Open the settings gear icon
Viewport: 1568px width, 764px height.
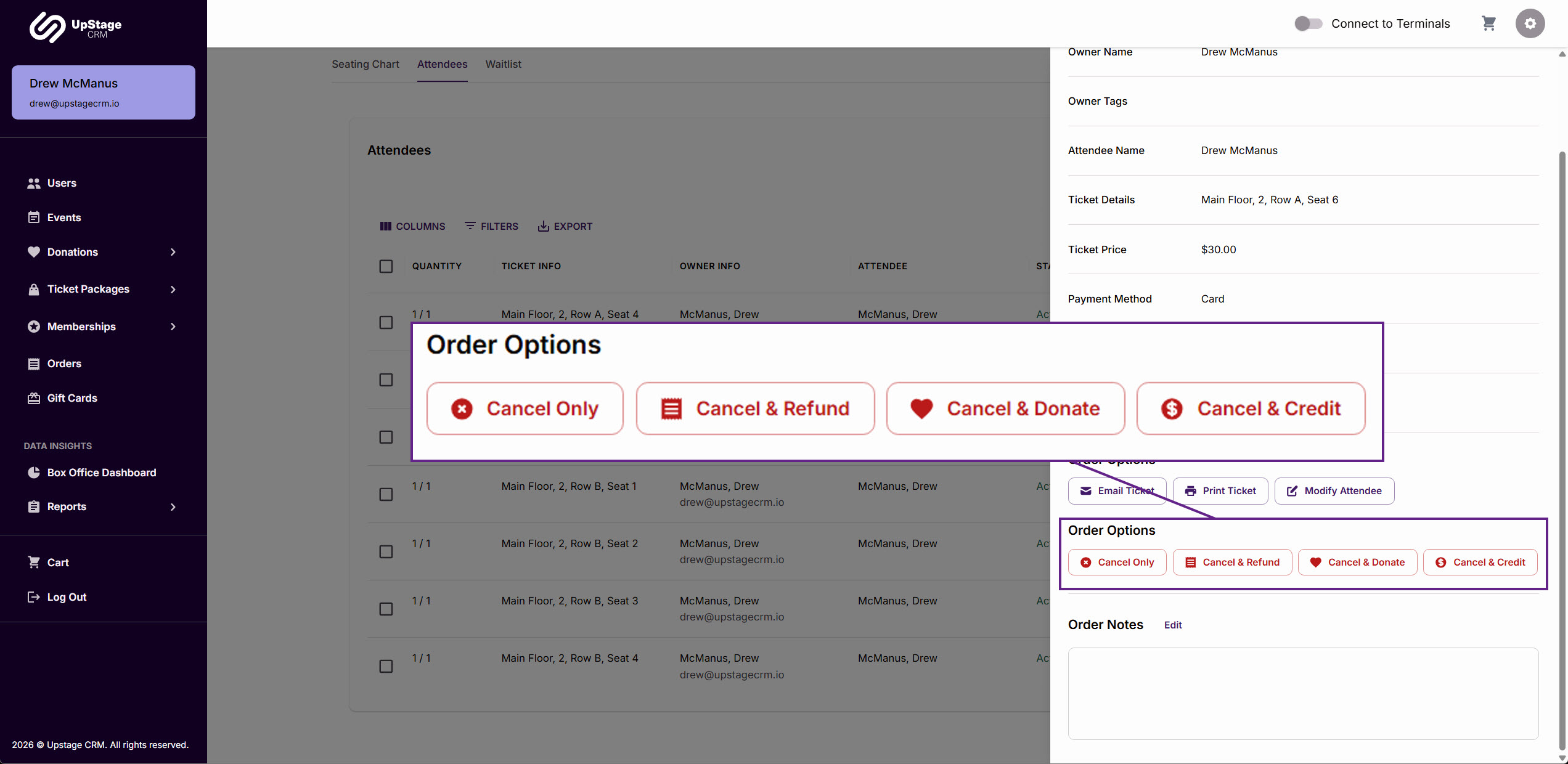(x=1530, y=23)
